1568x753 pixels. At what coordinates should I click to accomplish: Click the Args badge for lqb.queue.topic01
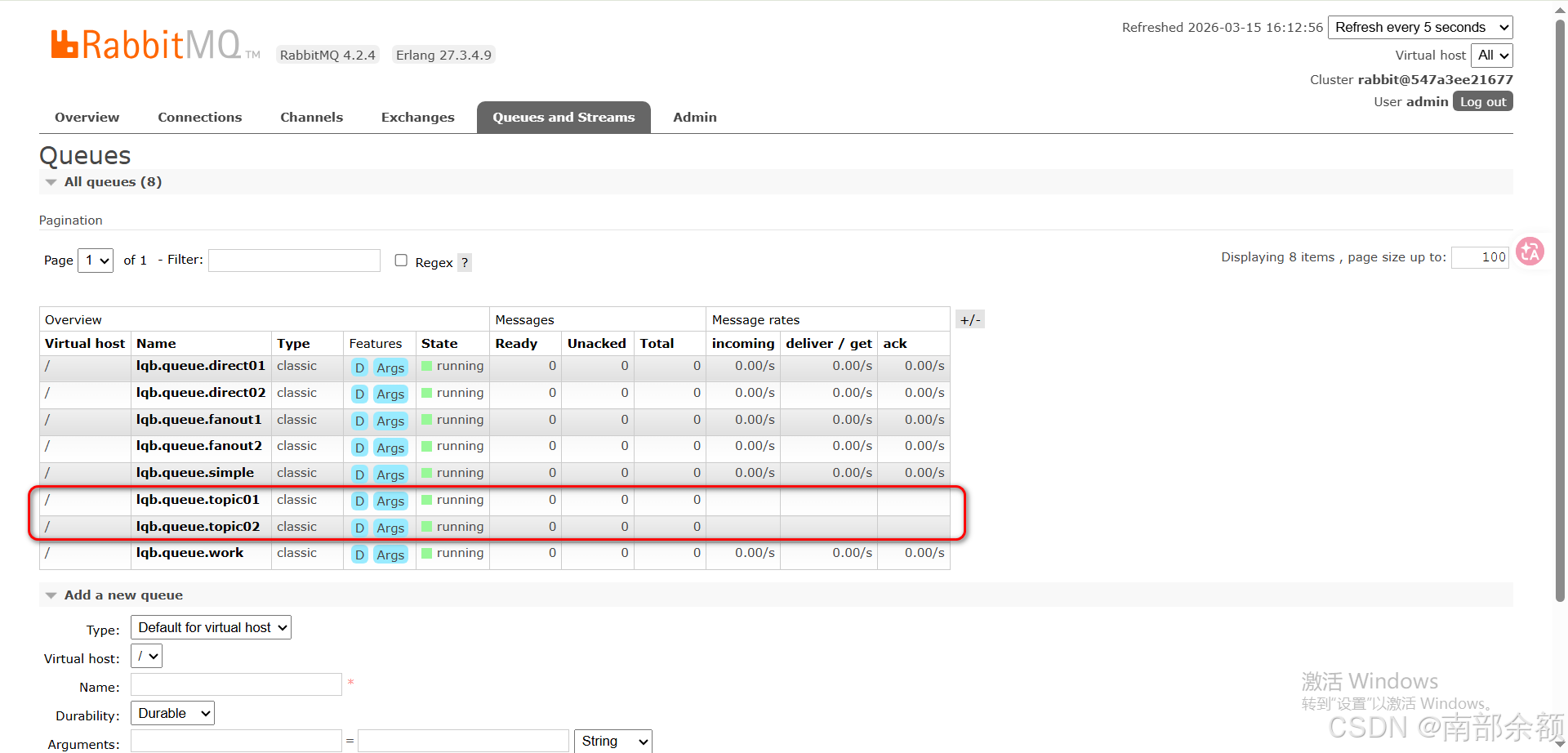click(390, 501)
